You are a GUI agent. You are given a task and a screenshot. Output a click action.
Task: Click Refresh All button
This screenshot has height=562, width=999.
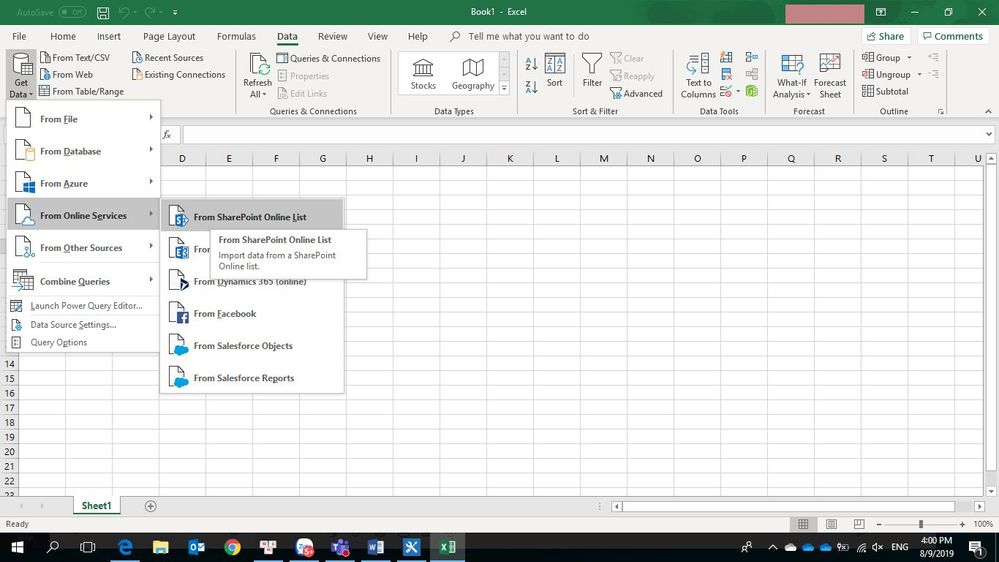(257, 76)
